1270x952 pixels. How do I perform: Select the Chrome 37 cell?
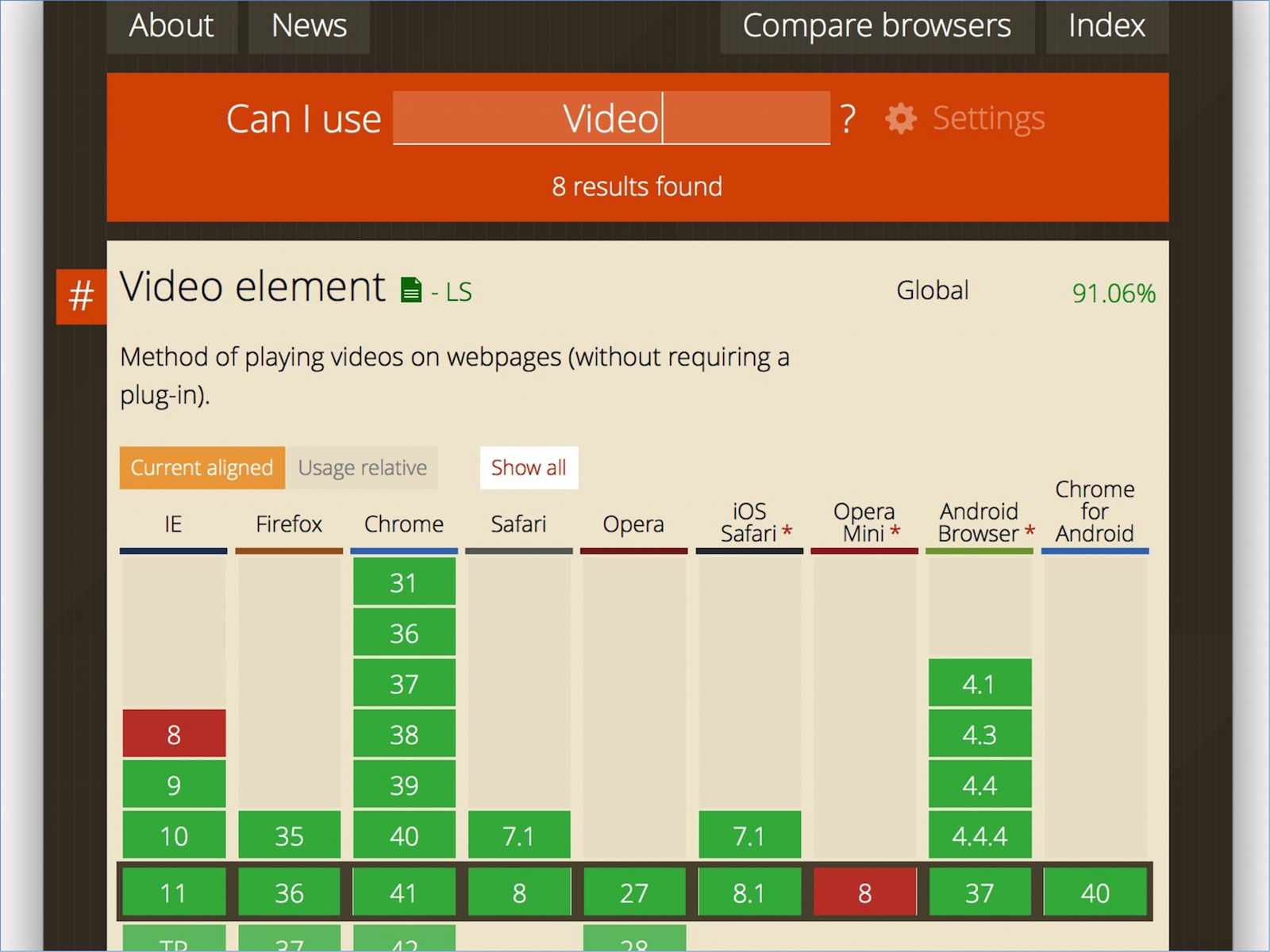tap(404, 683)
